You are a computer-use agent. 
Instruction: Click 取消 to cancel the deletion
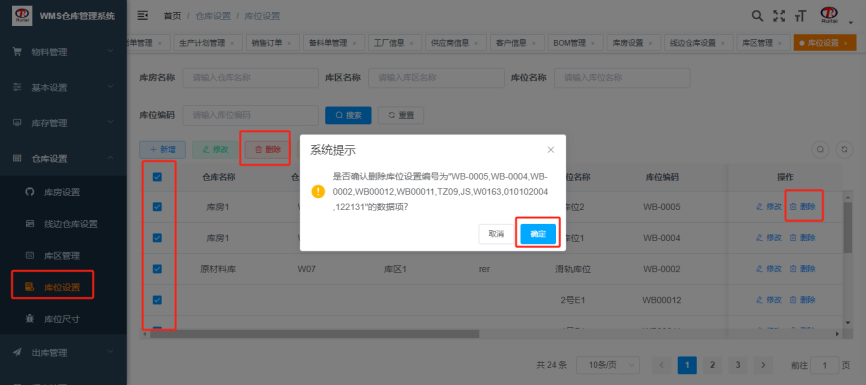click(x=496, y=234)
